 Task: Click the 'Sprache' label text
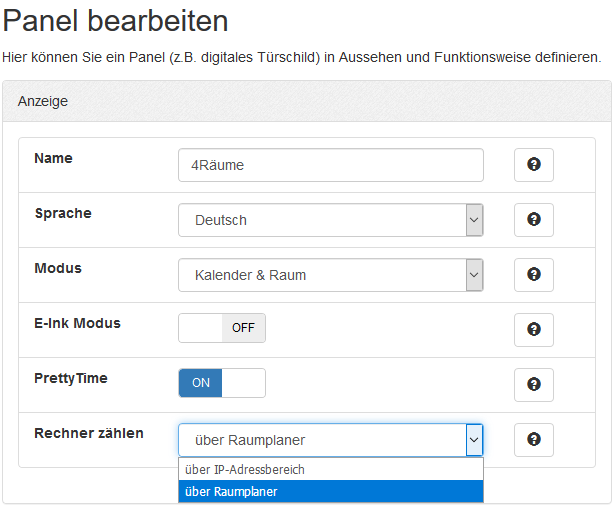click(63, 213)
